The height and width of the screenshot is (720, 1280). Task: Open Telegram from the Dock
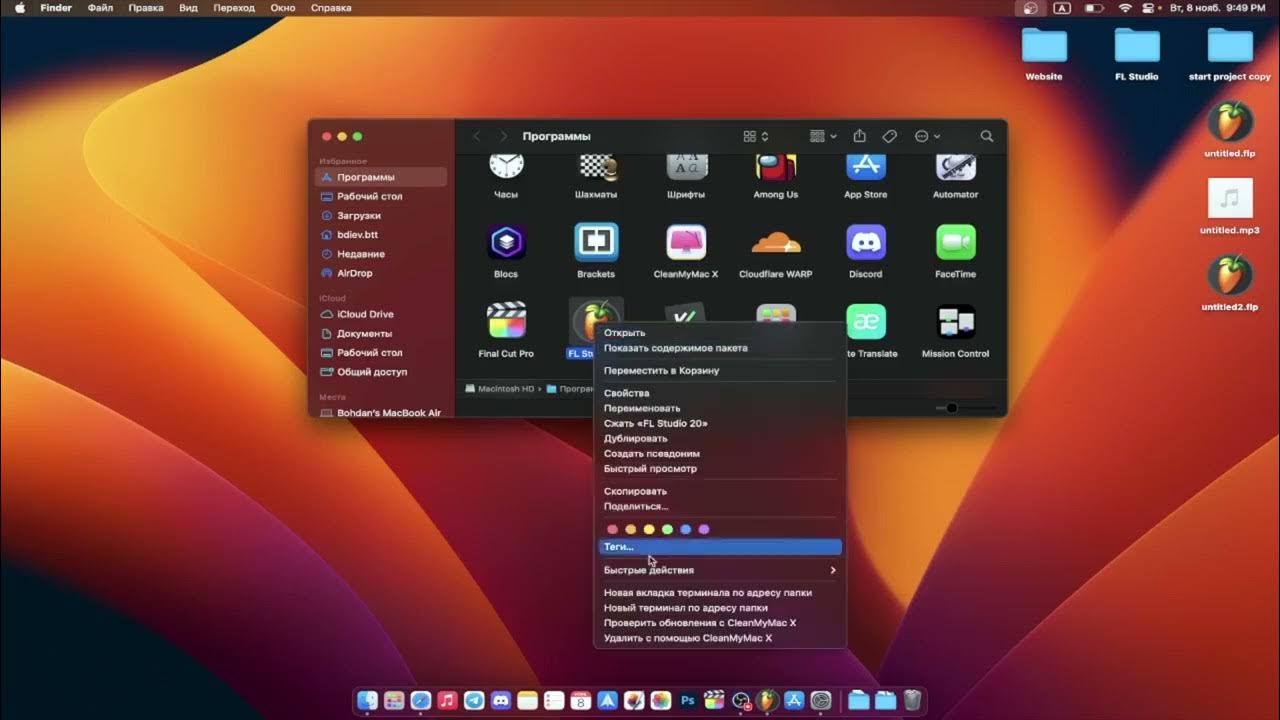point(475,701)
